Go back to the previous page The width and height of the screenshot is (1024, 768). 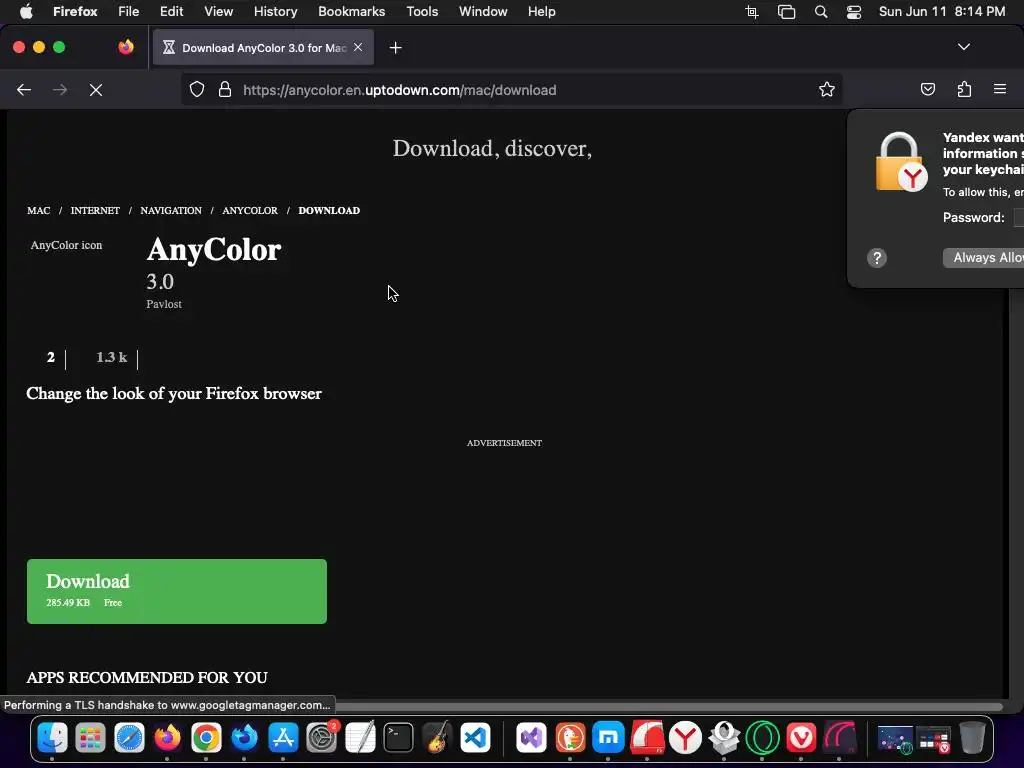(x=24, y=90)
